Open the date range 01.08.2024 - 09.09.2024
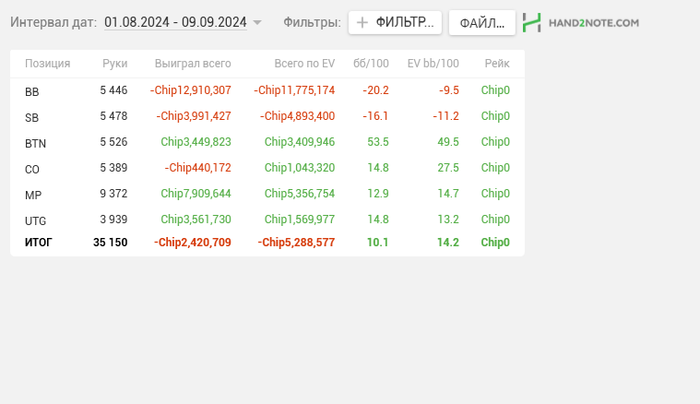The image size is (700, 404). 175,22
